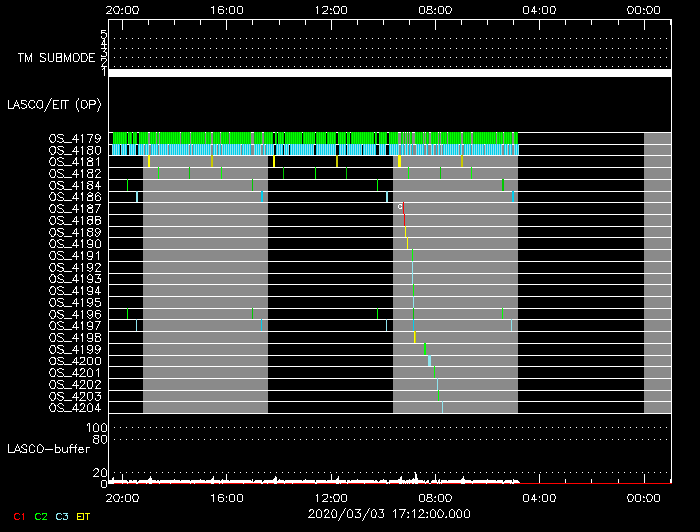Click the white TM submode 1 bar
Image resolution: width=700 pixels, height=532 pixels.
point(389,73)
